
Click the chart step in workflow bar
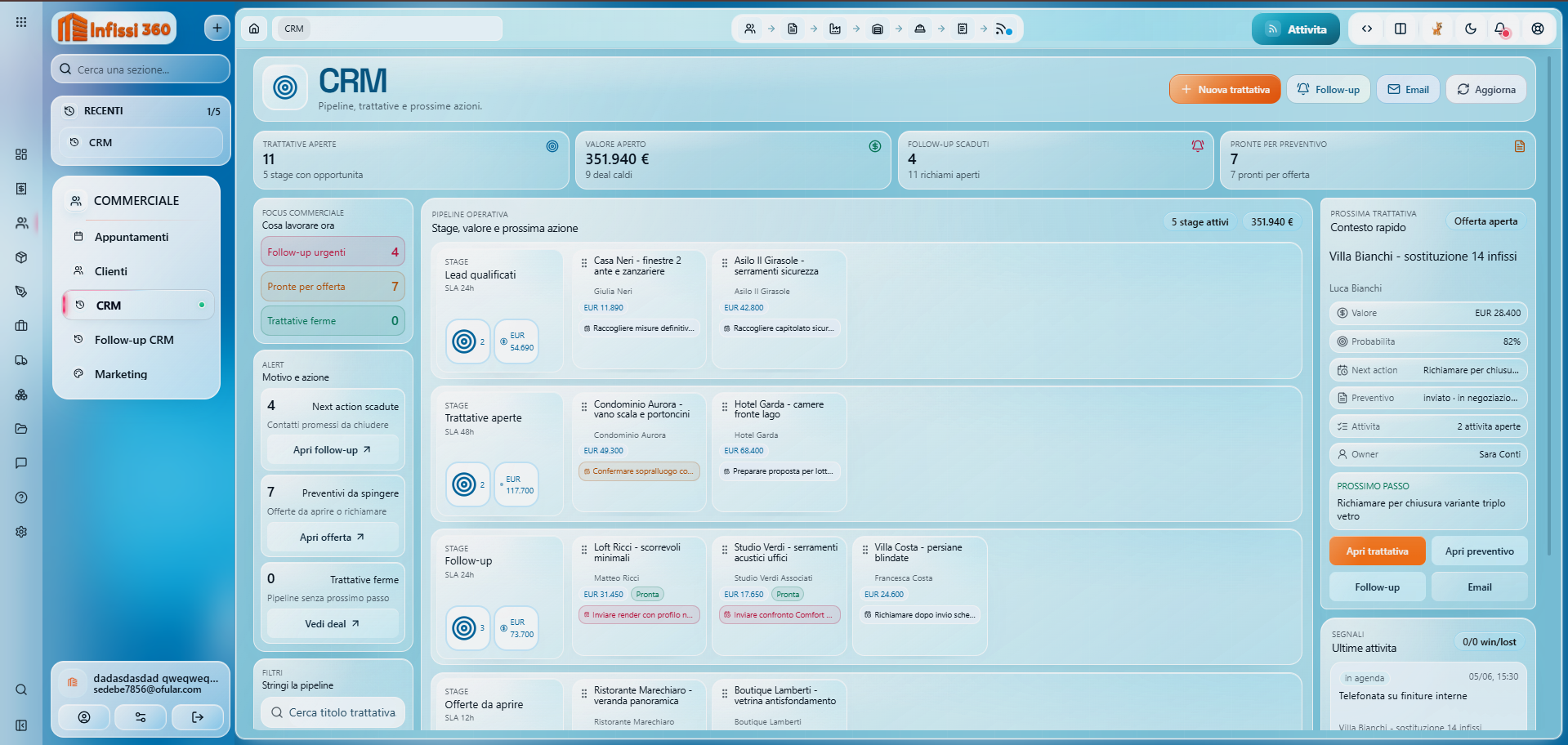tap(835, 29)
